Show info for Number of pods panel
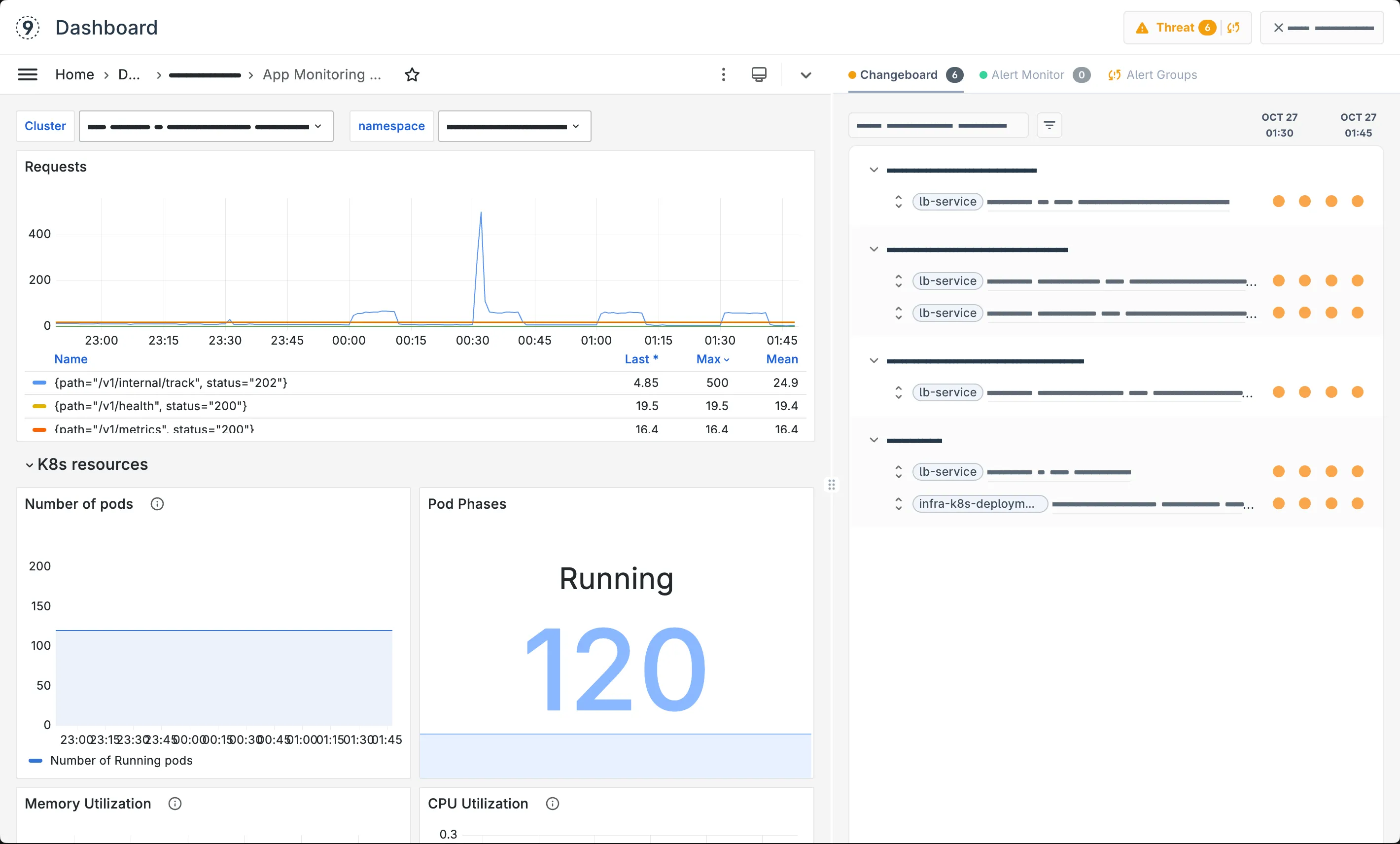 pyautogui.click(x=157, y=503)
